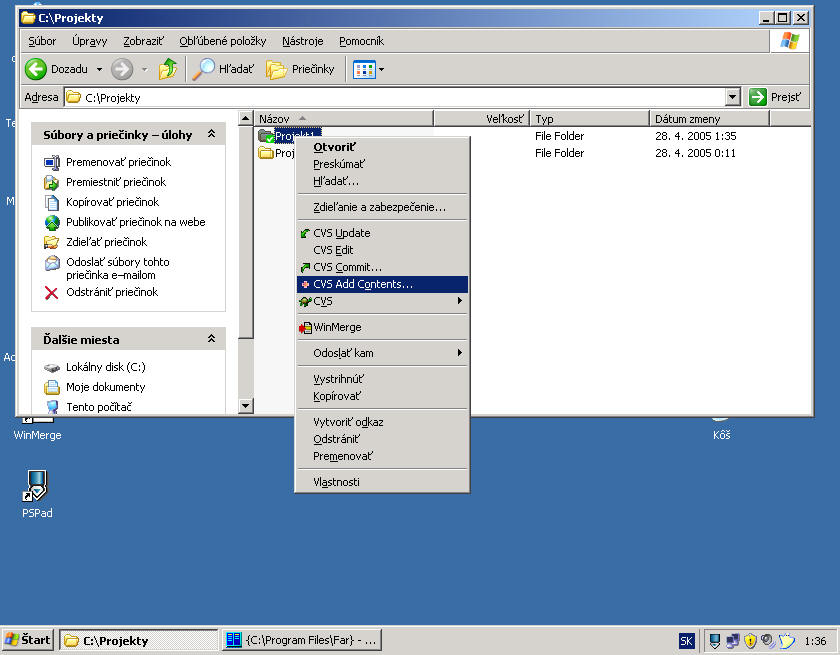The width and height of the screenshot is (840, 655).
Task: Click the SK keyboard language indicator
Action: pos(686,641)
